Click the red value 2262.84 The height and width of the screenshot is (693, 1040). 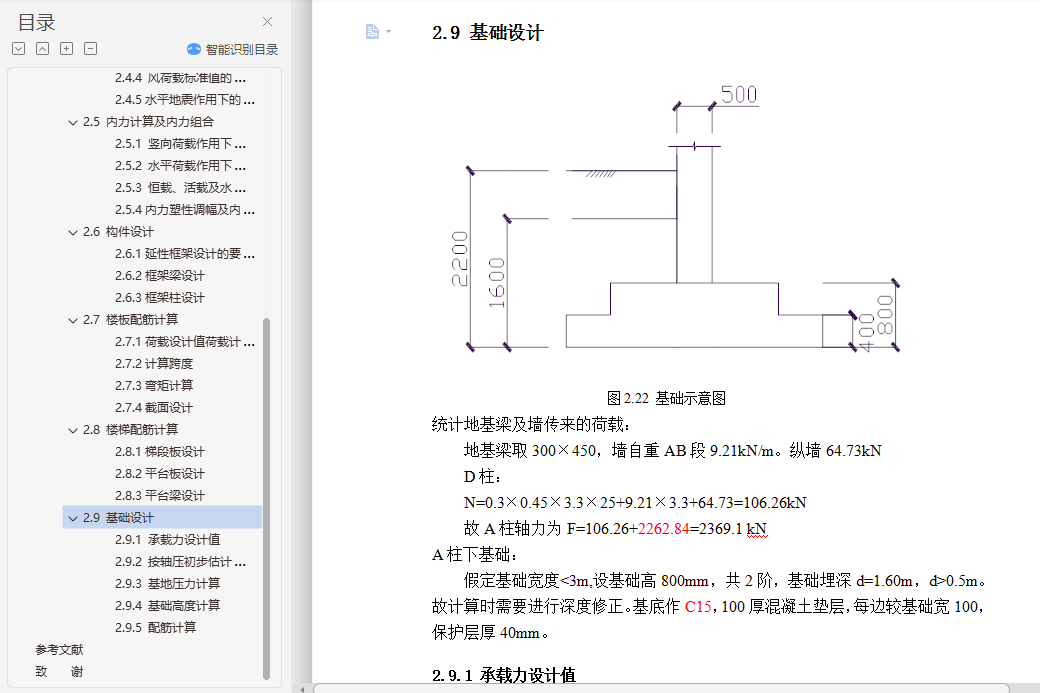[663, 529]
